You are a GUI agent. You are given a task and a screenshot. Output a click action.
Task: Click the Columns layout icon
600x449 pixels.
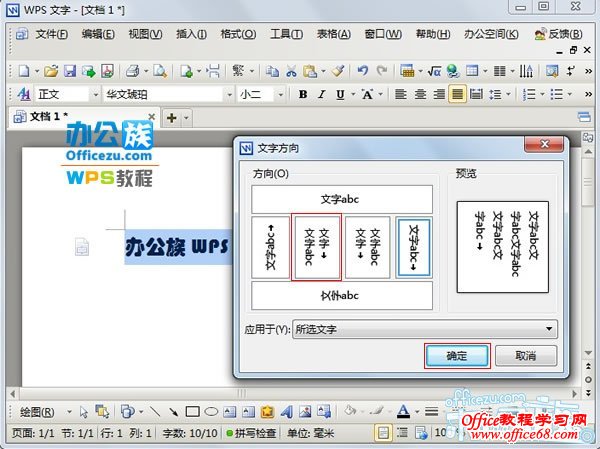pos(499,71)
